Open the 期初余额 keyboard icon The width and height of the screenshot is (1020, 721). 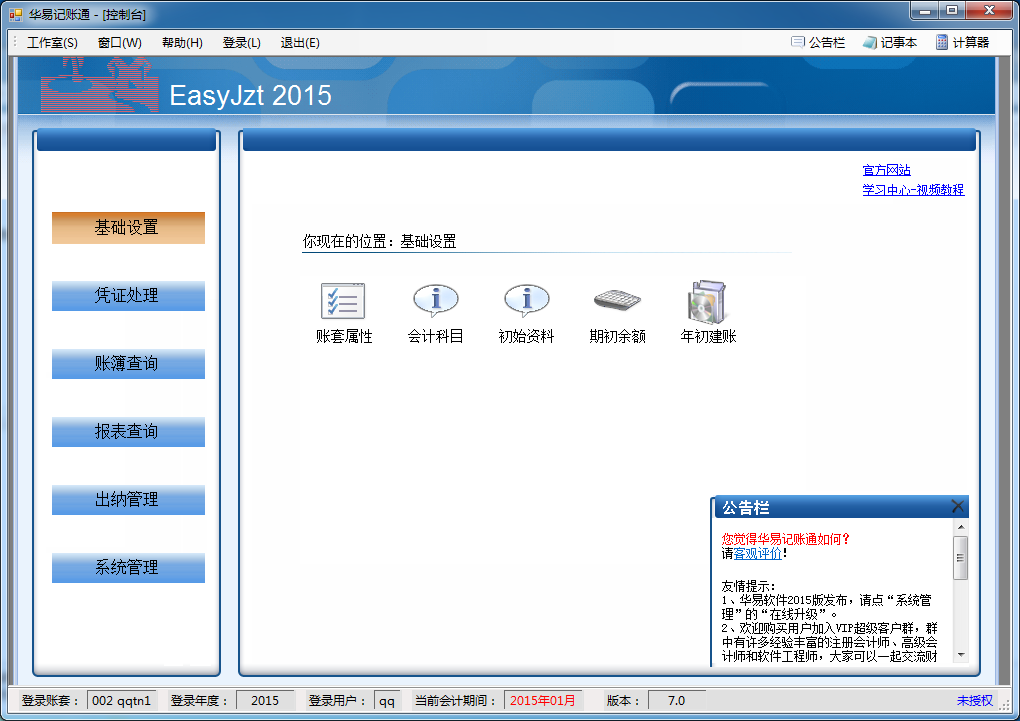pos(617,301)
